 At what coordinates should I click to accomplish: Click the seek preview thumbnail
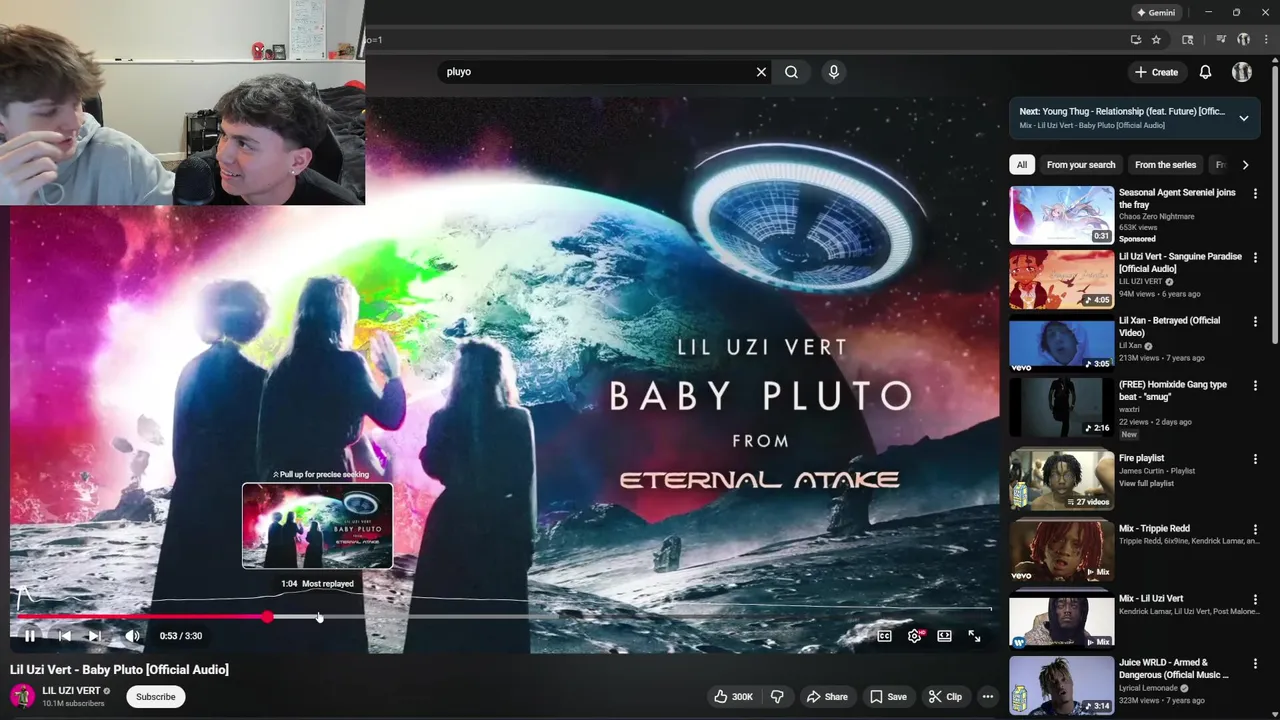click(317, 526)
